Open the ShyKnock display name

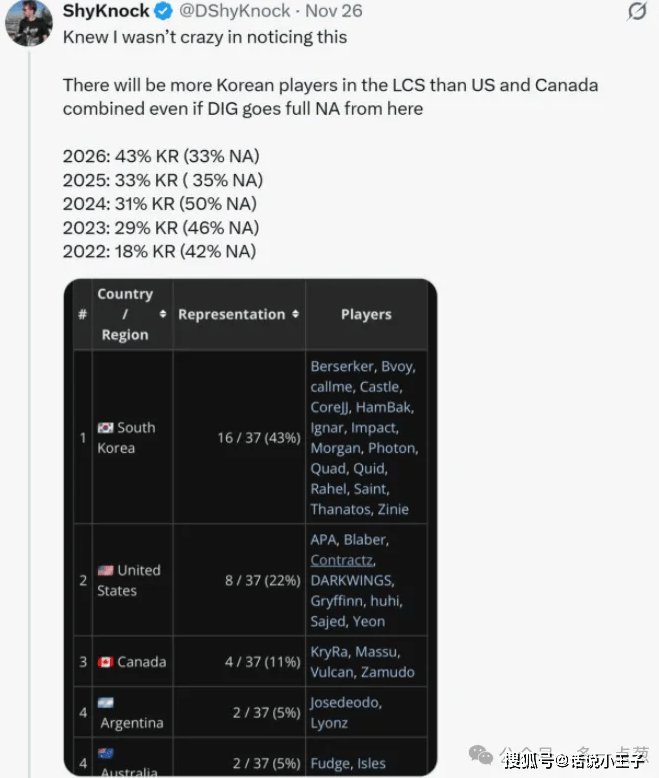click(x=106, y=12)
